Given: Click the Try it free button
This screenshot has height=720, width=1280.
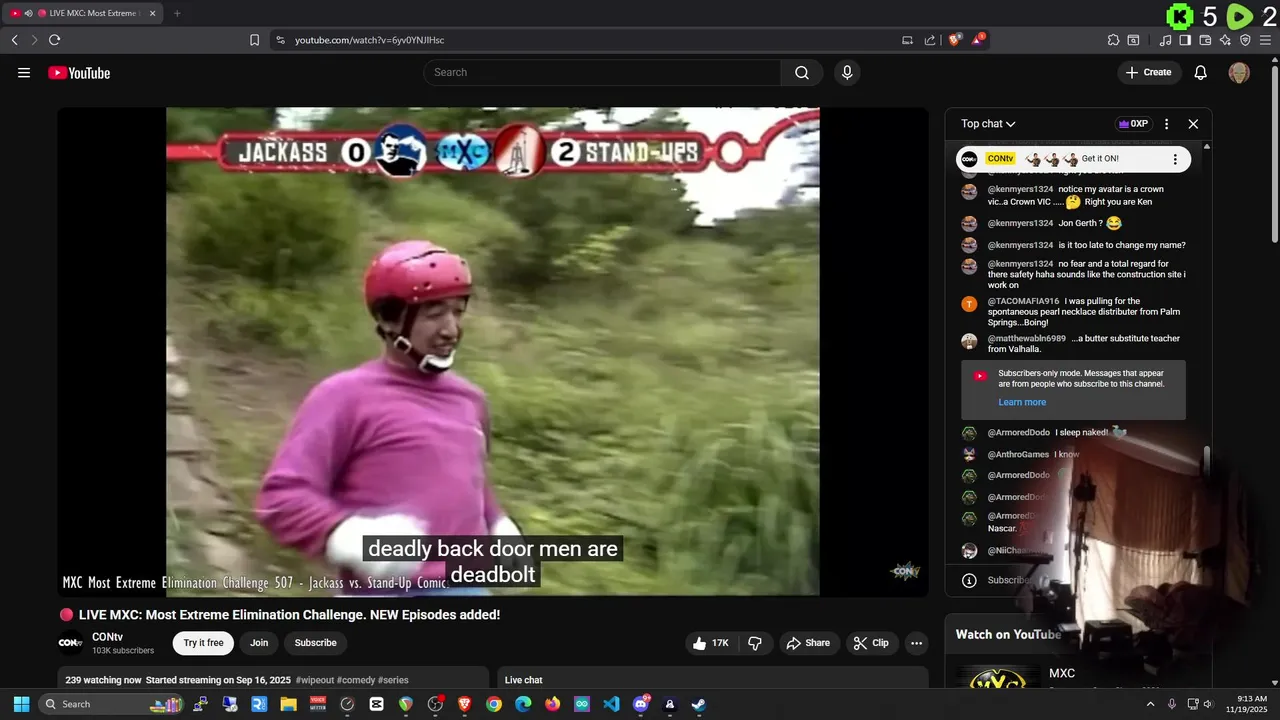Looking at the screenshot, I should [203, 643].
